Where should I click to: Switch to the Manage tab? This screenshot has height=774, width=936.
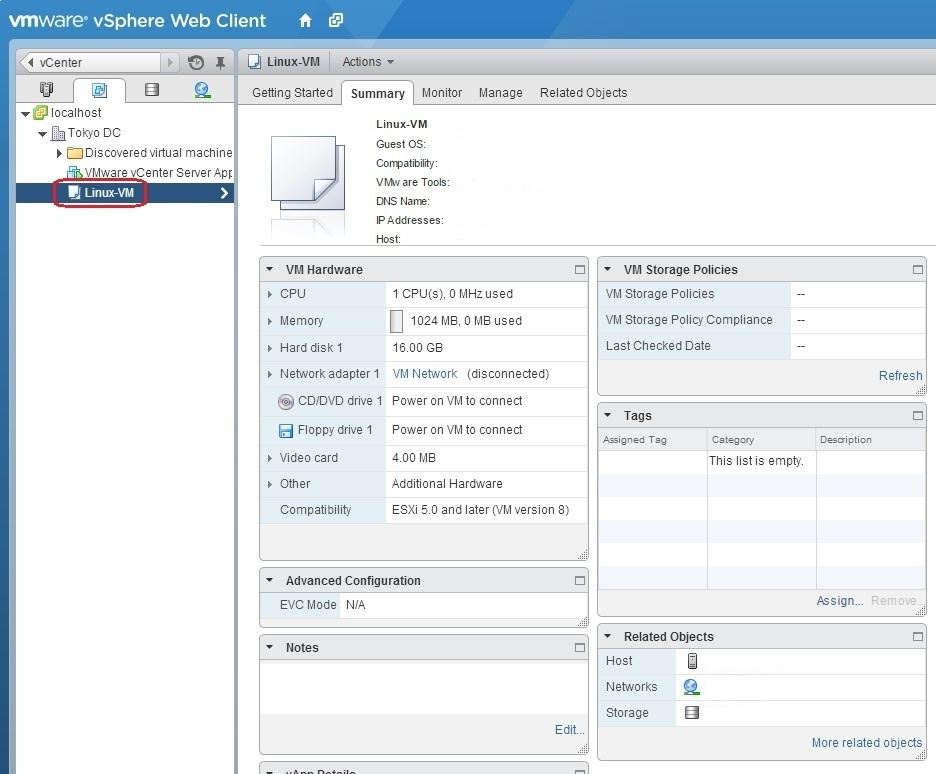click(500, 93)
